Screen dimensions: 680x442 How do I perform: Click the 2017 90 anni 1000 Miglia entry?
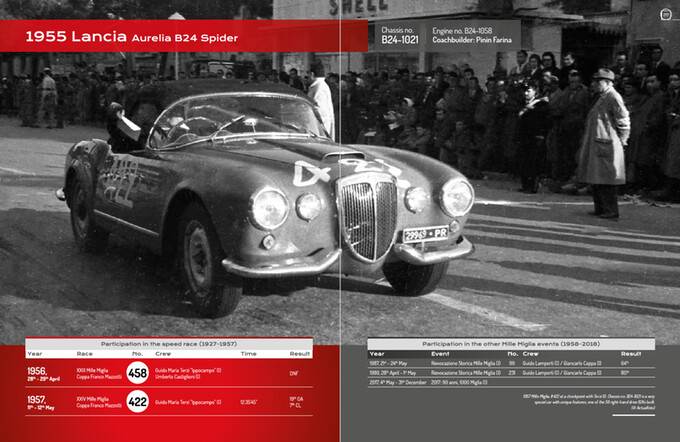[460, 383]
